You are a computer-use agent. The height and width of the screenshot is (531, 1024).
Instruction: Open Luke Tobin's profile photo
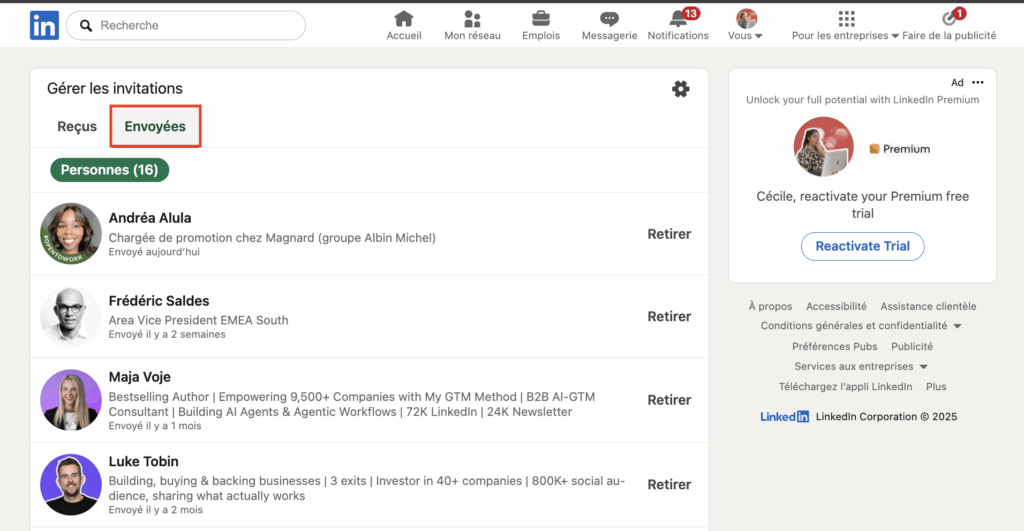click(71, 485)
